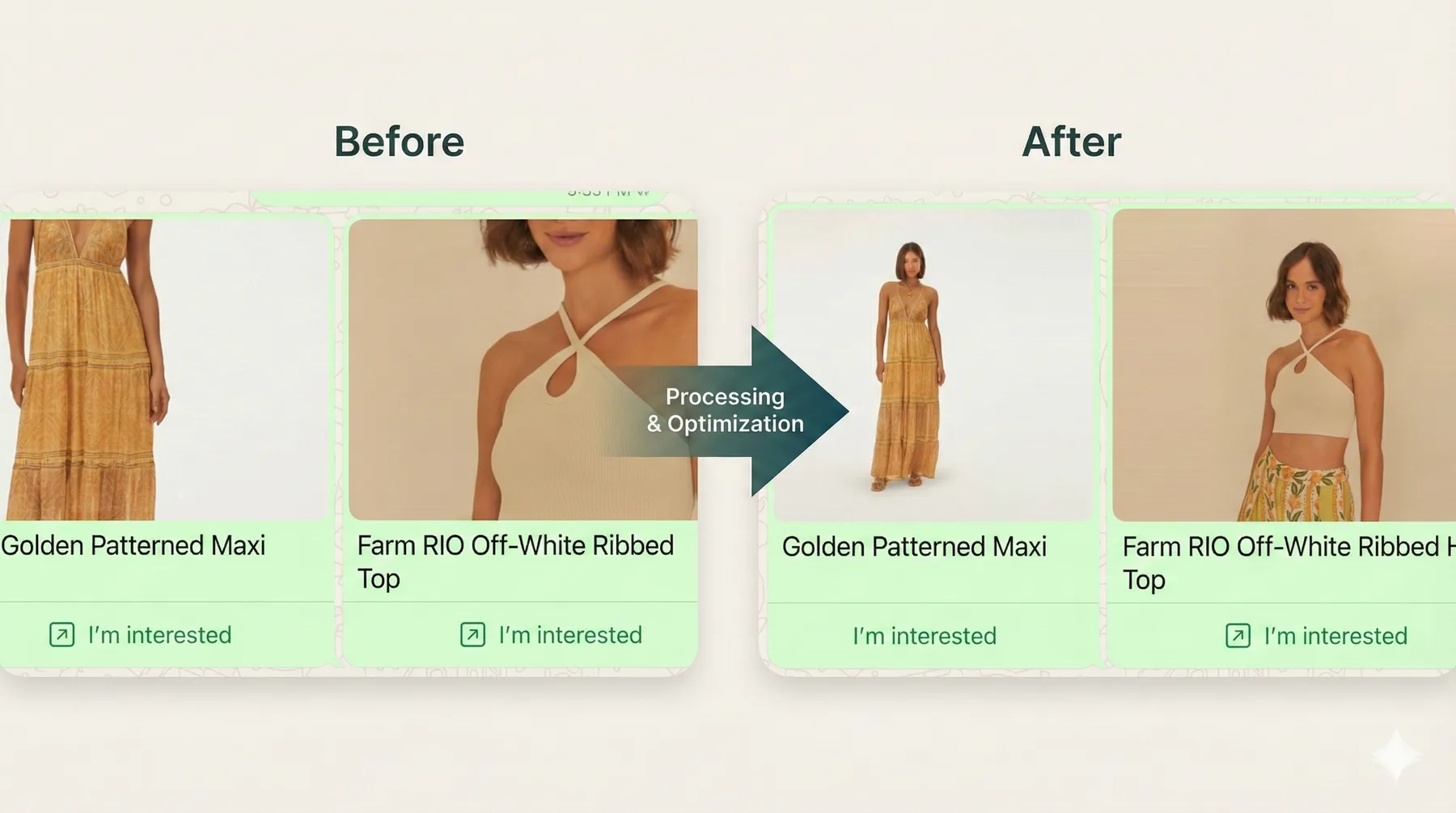This screenshot has width=1456, height=813.
Task: Select the Golden Patterned Maxi title in After
Action: (914, 547)
